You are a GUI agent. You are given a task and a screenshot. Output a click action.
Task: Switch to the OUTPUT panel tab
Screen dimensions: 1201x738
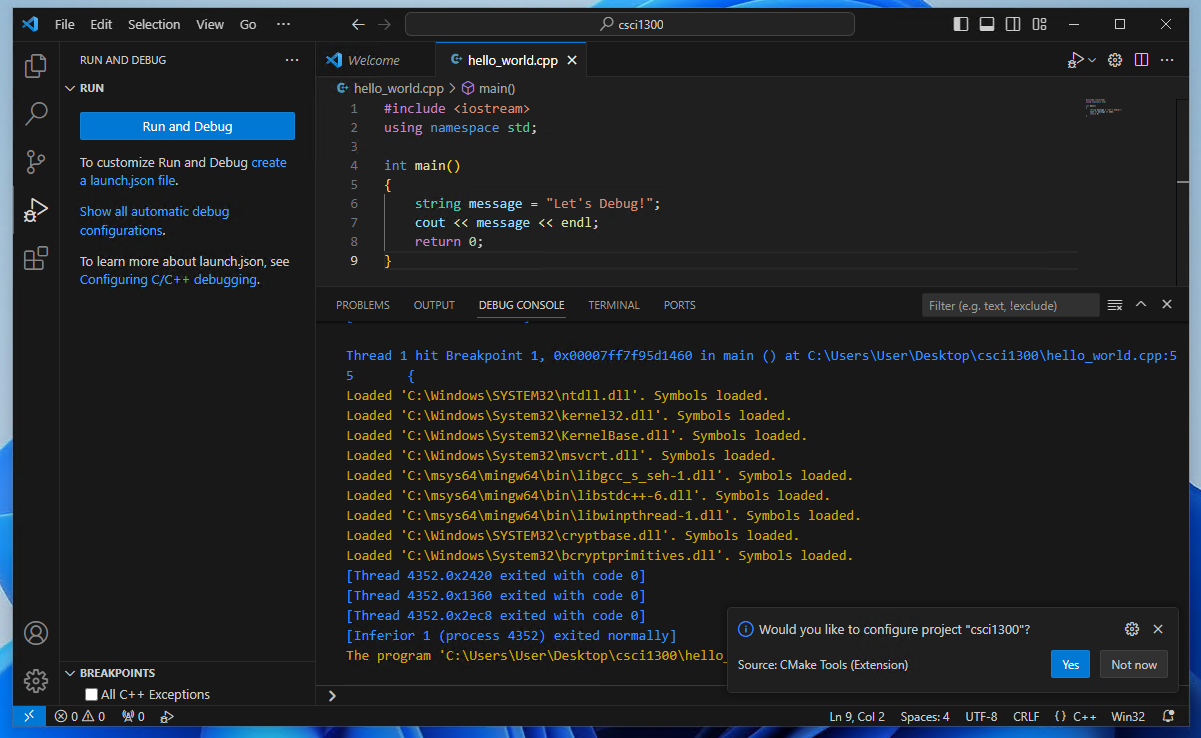(x=434, y=305)
